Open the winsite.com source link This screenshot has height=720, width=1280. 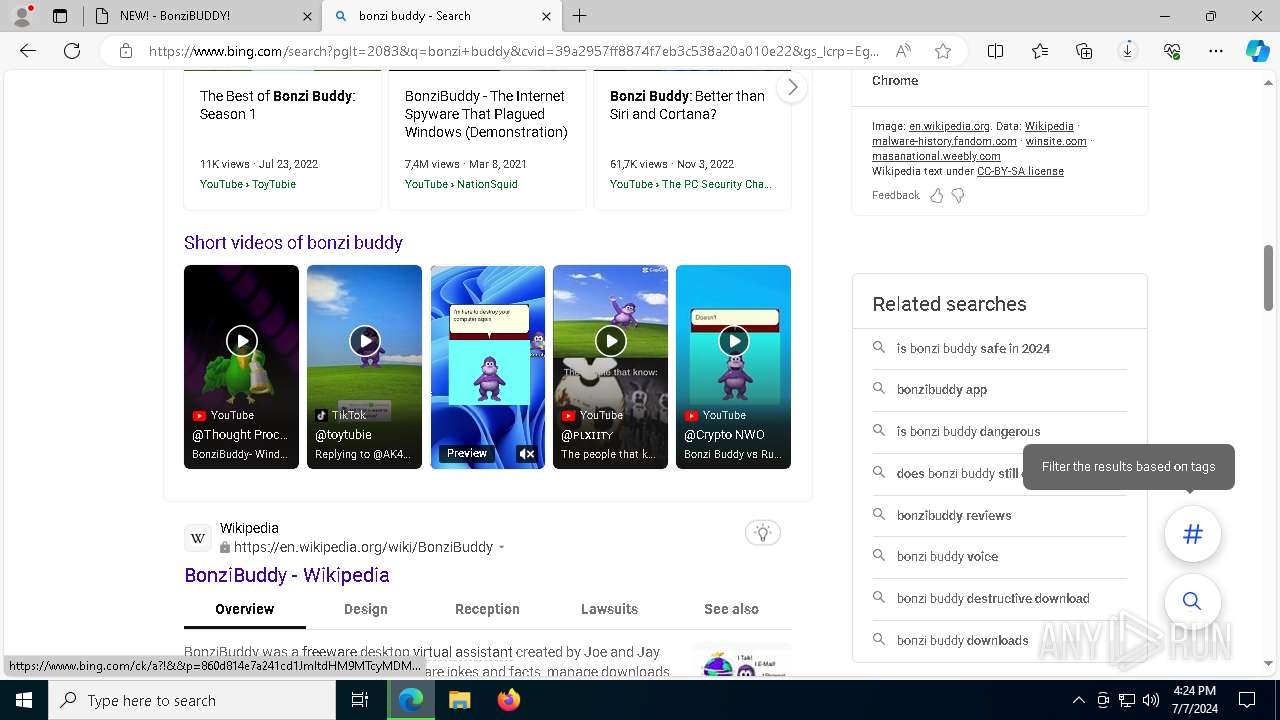click(1056, 142)
